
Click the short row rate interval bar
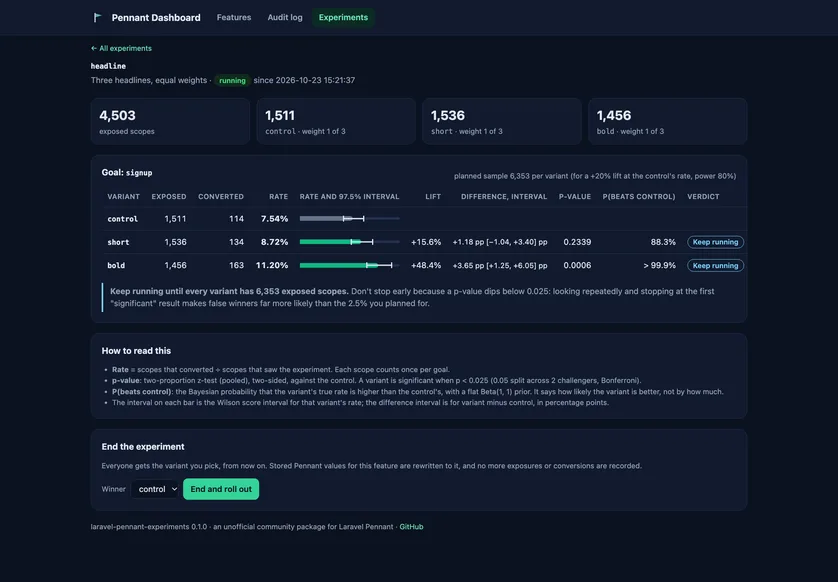[350, 242]
